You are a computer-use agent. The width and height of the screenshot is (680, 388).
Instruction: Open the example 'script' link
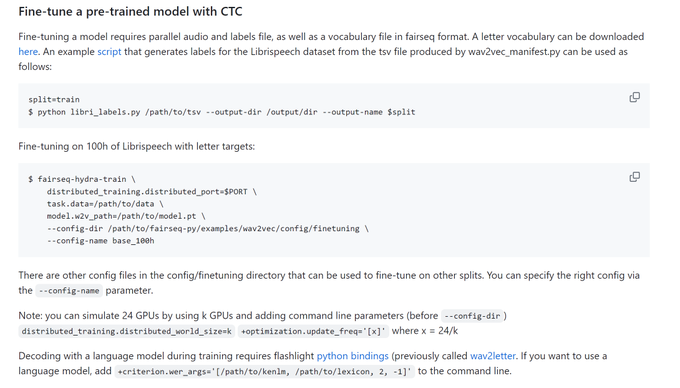[109, 52]
